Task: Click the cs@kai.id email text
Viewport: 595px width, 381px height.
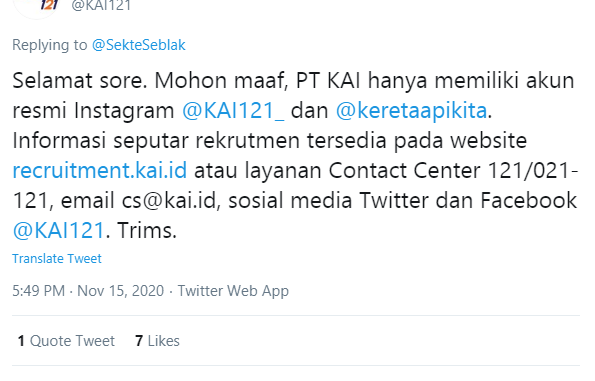Action: tap(171, 200)
